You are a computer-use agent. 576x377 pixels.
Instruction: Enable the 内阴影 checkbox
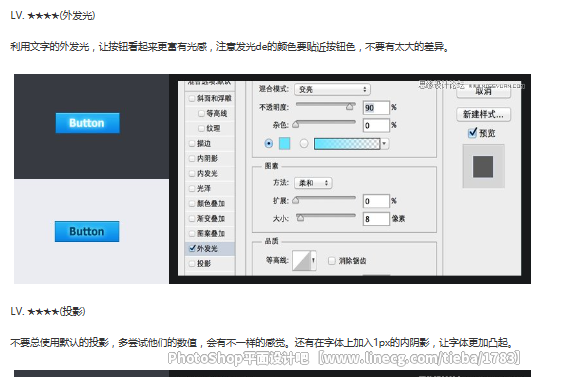[191, 158]
